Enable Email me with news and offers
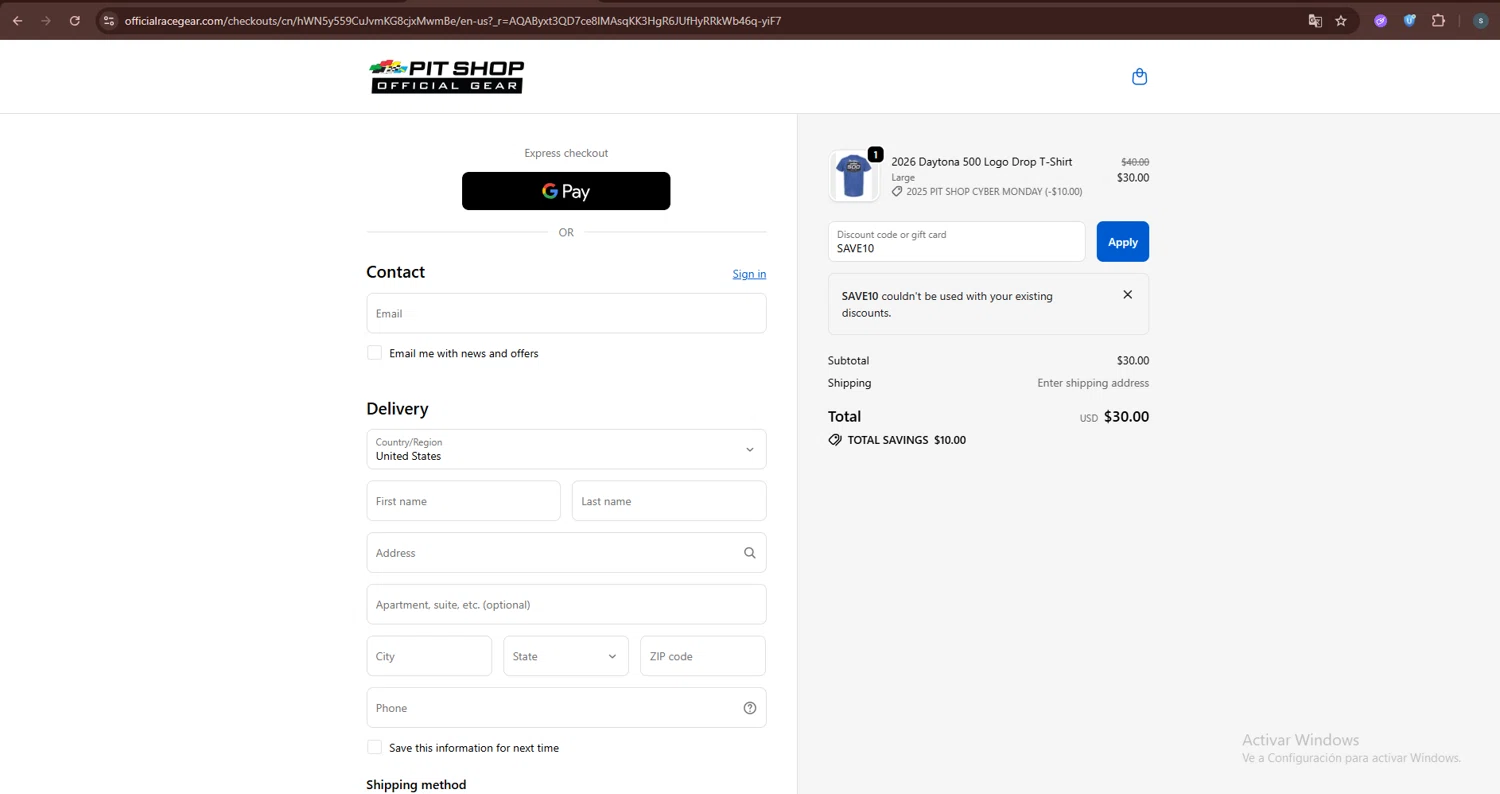1500x794 pixels. (x=375, y=353)
